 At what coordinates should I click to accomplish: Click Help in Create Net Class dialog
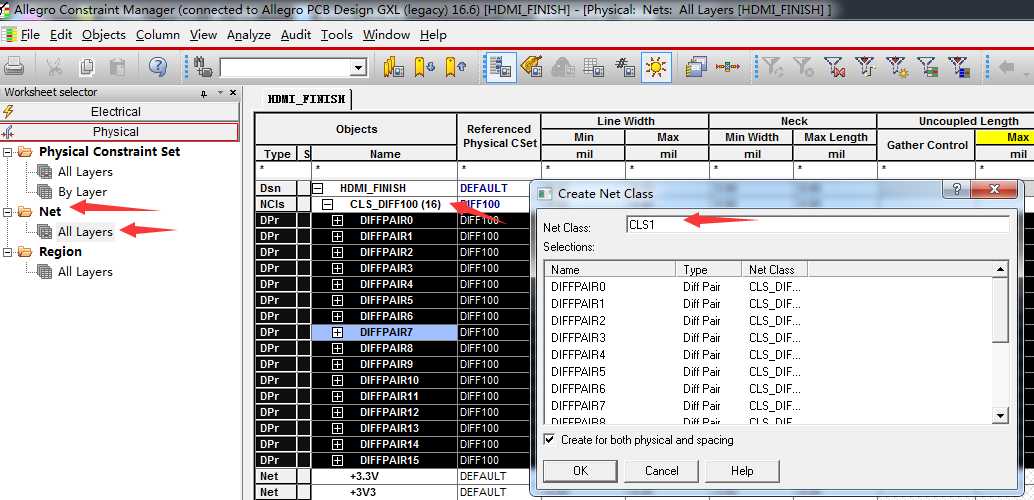[x=742, y=471]
